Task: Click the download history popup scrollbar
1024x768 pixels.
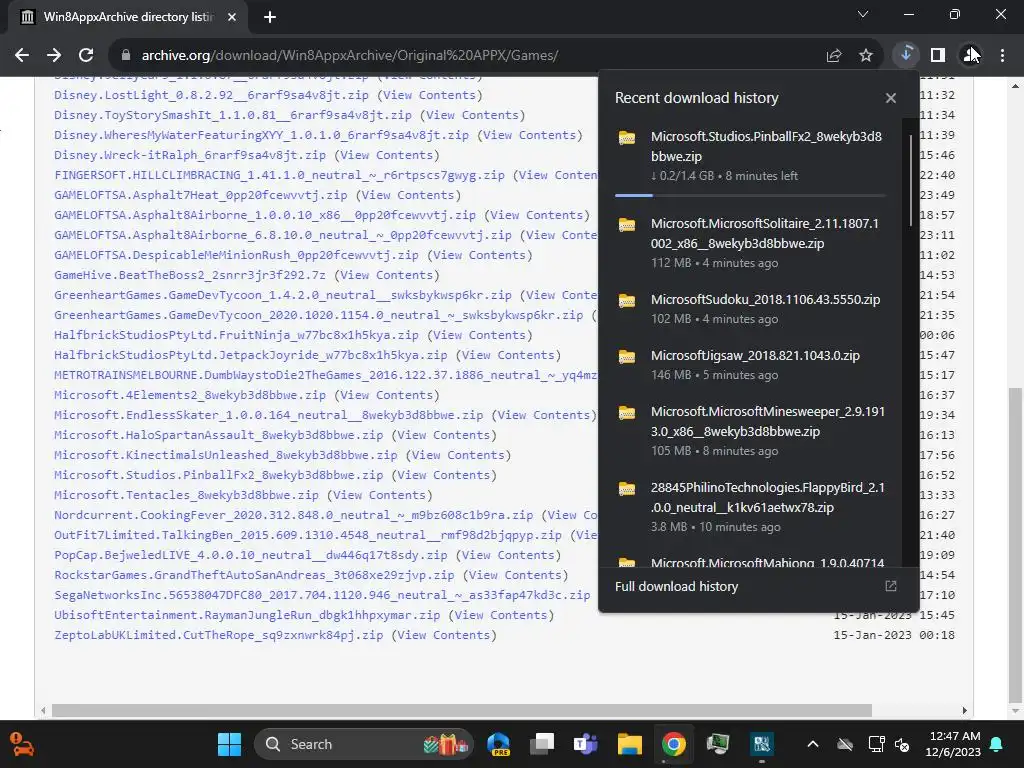Action: [910, 180]
